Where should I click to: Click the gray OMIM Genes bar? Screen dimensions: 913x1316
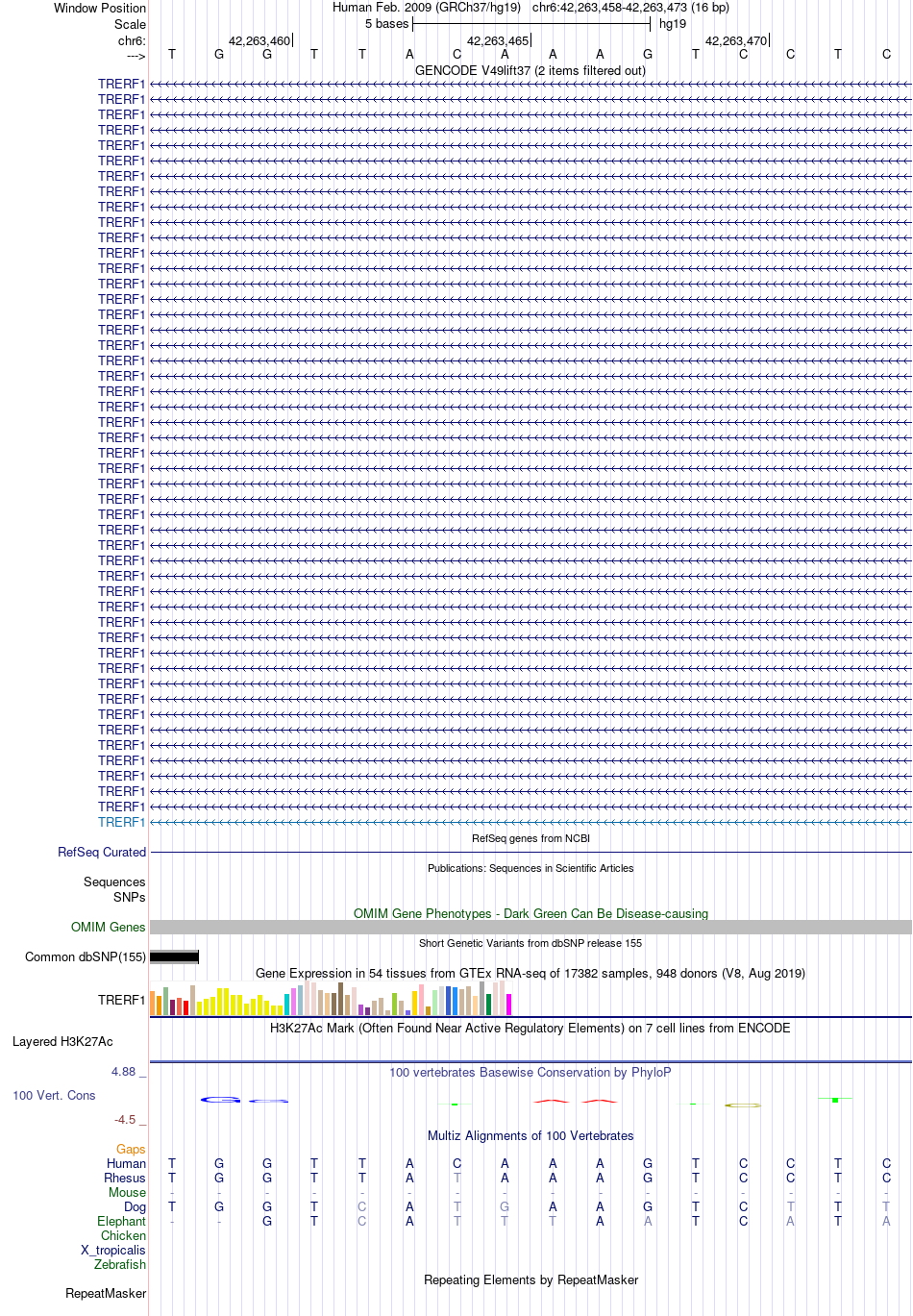tap(531, 927)
